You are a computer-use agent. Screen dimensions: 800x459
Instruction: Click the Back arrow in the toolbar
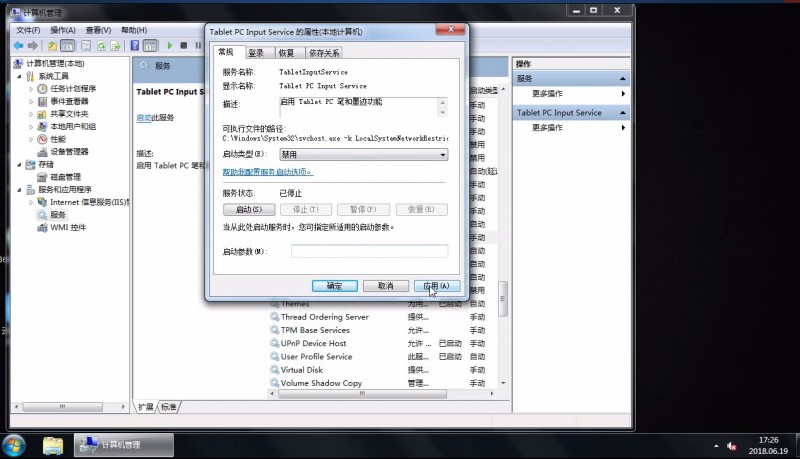(x=18, y=46)
